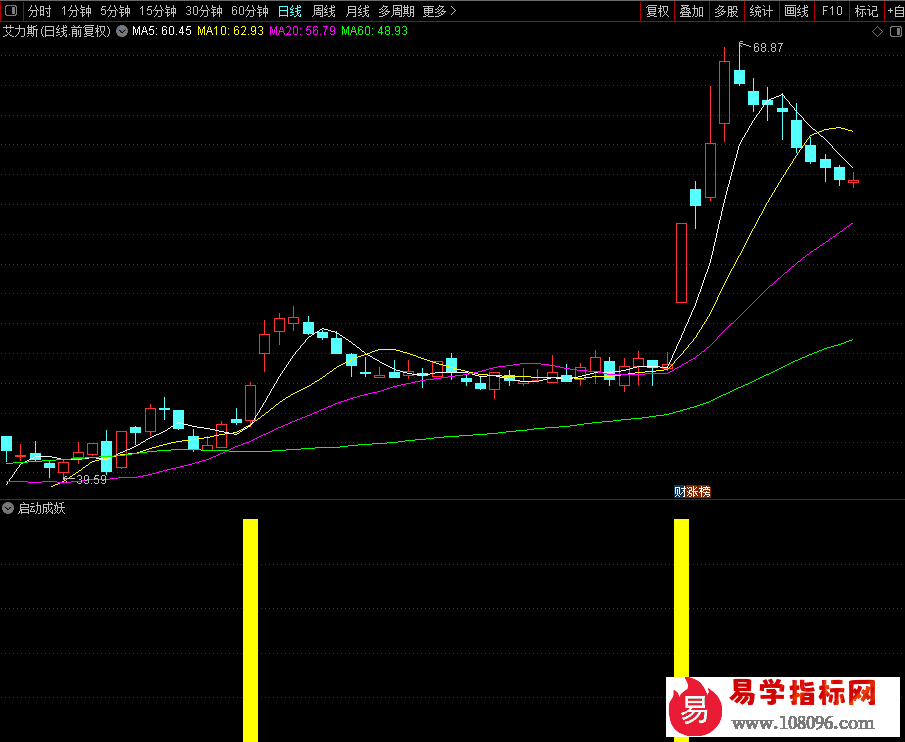Select the 周线 weekly chart tab

click(323, 11)
